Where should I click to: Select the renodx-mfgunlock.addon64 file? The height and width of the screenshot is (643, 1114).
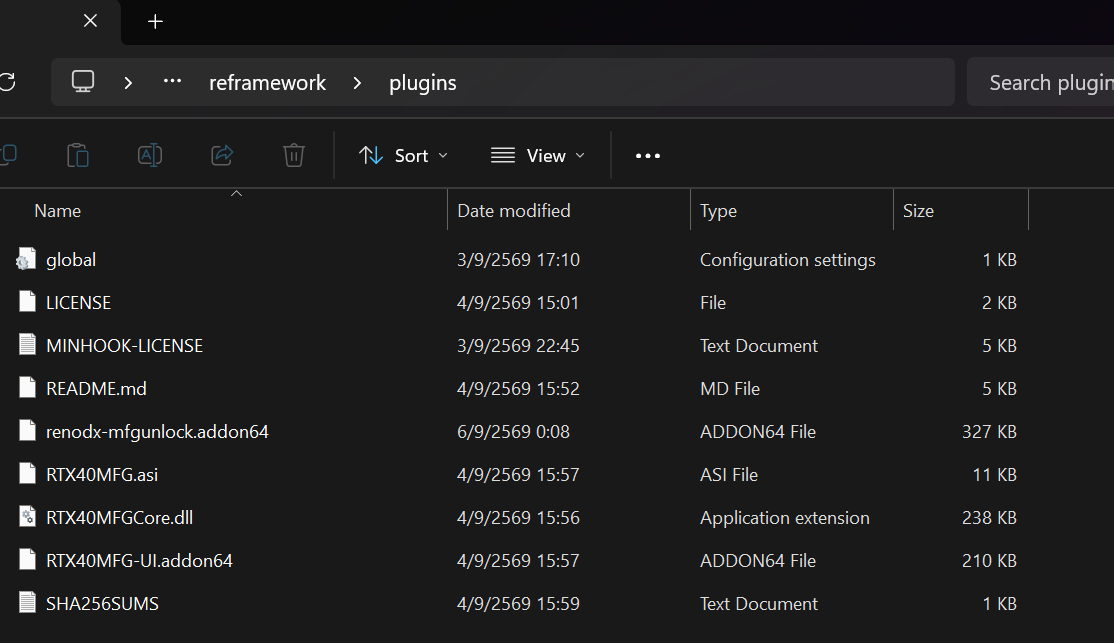tap(157, 431)
